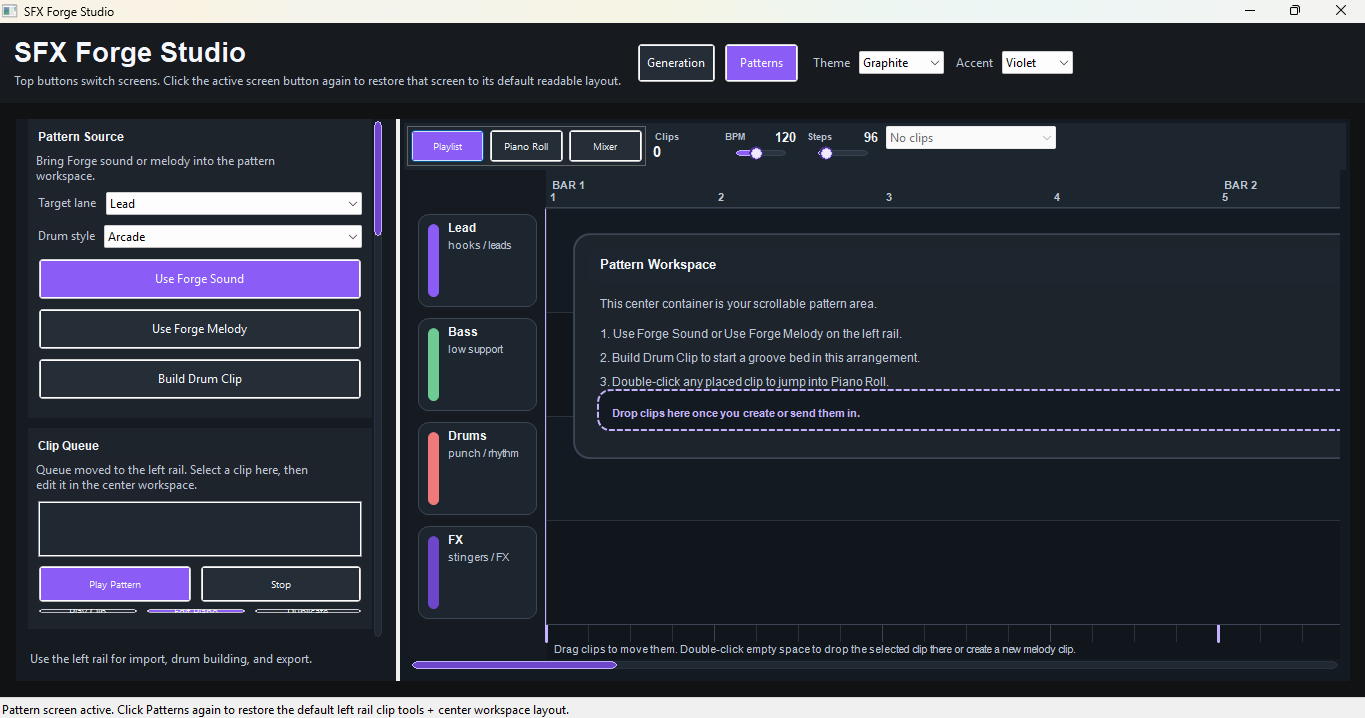This screenshot has height=718, width=1365.
Task: Select the Drums lane card
Action: (478, 468)
